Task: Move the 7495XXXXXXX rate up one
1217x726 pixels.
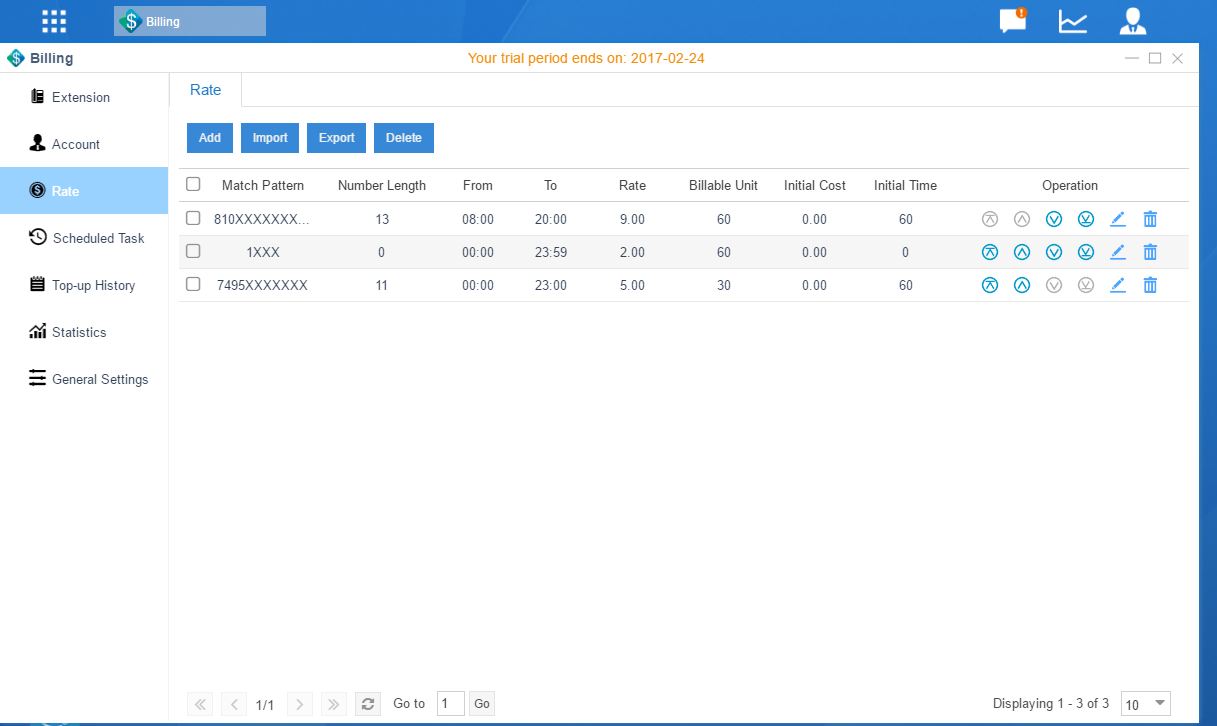Action: tap(1021, 285)
